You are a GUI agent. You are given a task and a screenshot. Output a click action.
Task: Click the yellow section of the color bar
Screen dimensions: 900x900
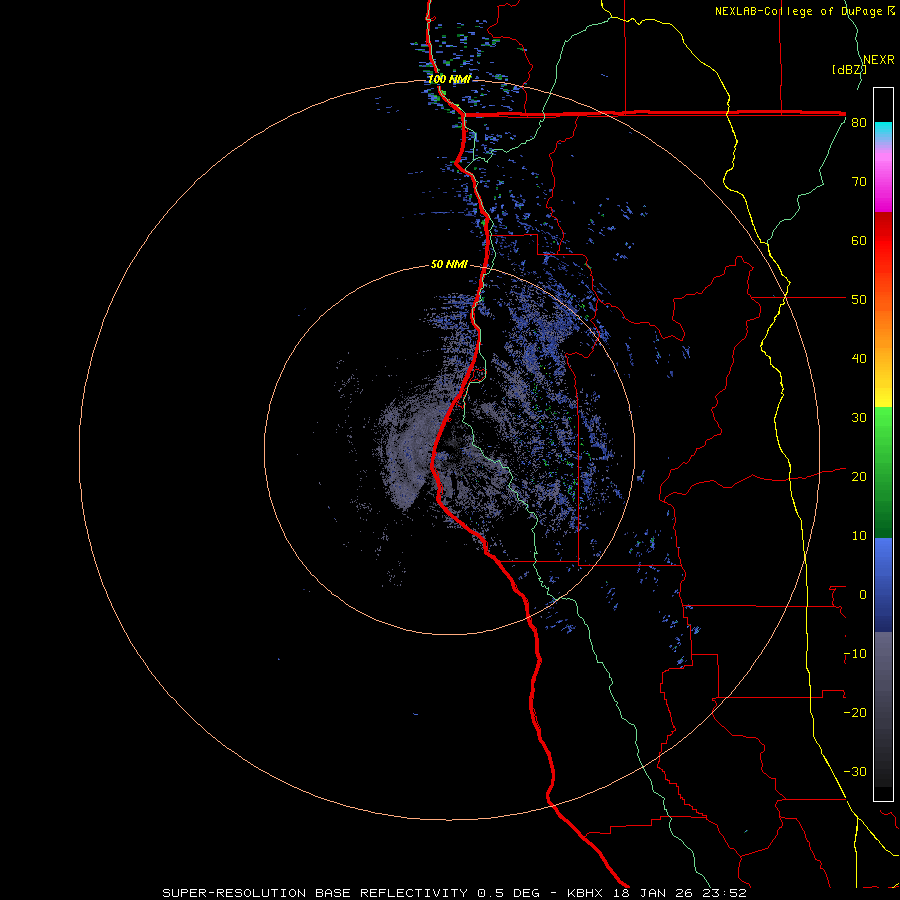(x=883, y=390)
